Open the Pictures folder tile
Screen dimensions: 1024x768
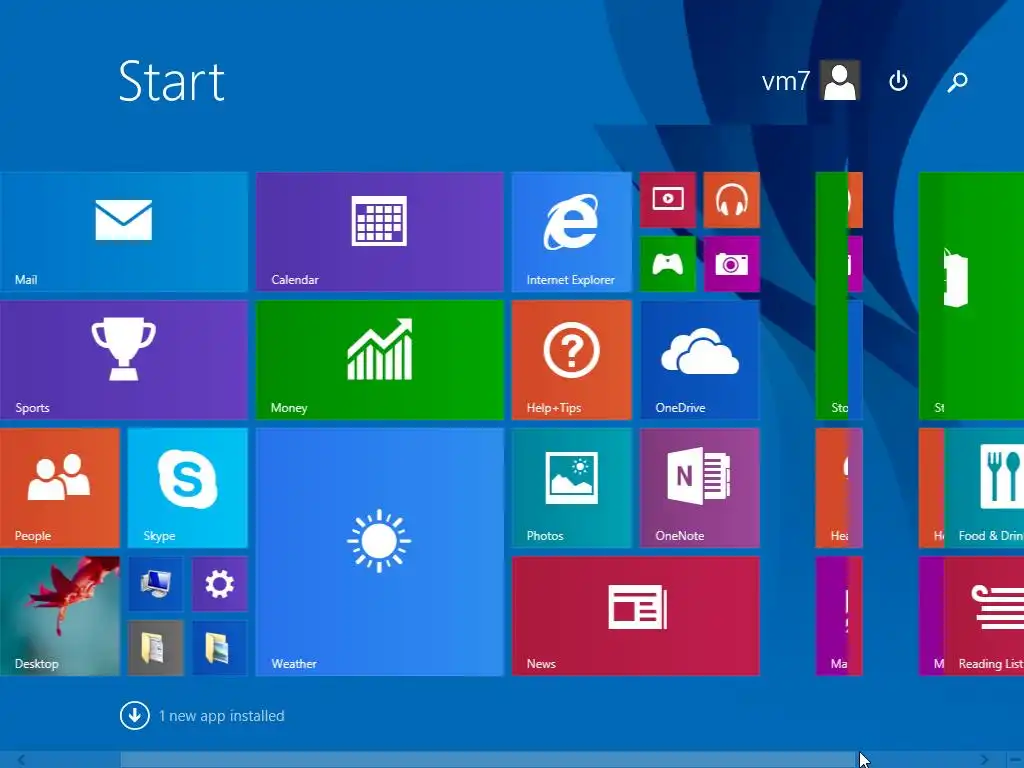click(x=219, y=648)
